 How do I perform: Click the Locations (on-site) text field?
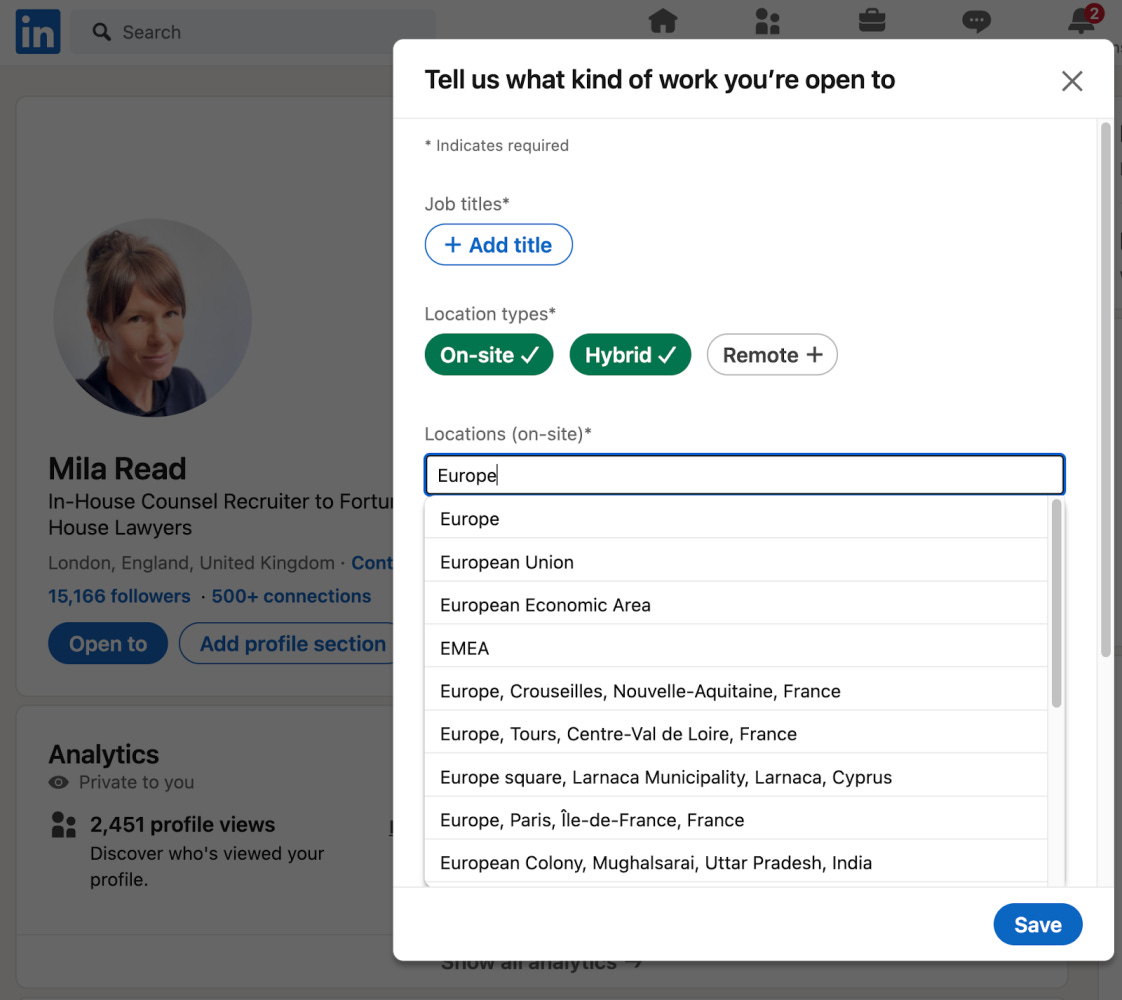pos(744,475)
